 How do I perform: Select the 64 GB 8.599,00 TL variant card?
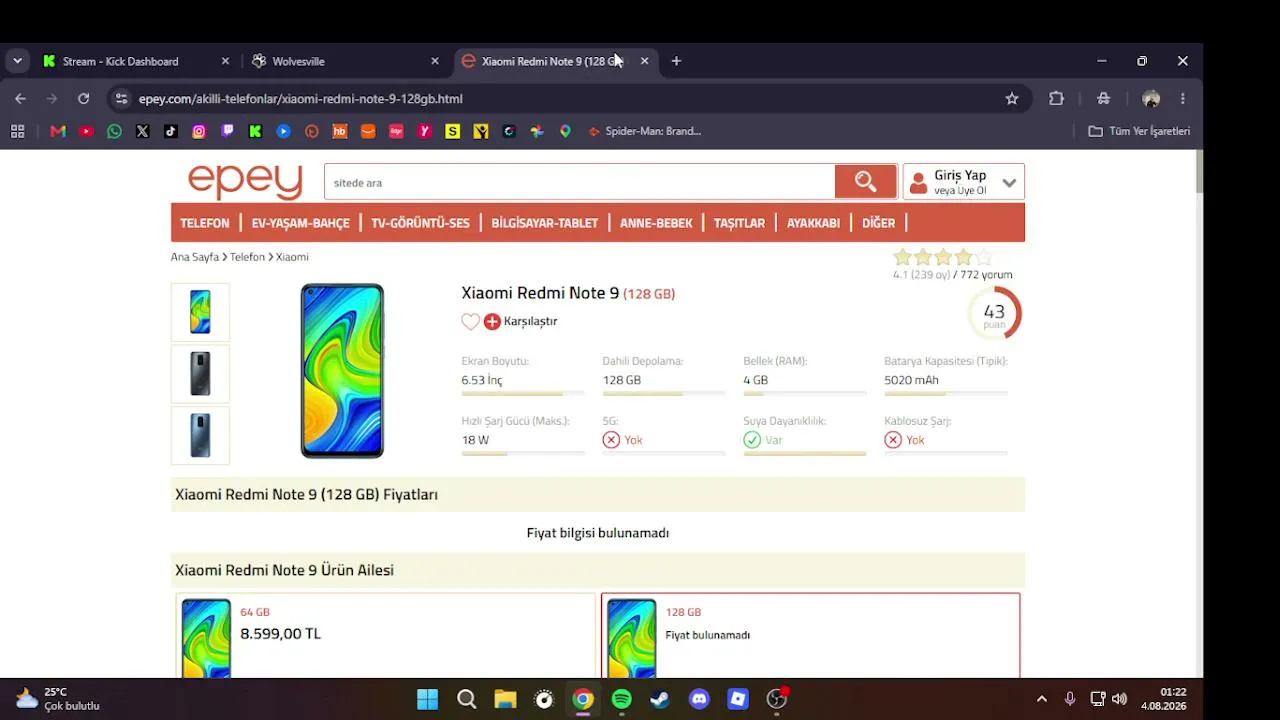coord(386,636)
